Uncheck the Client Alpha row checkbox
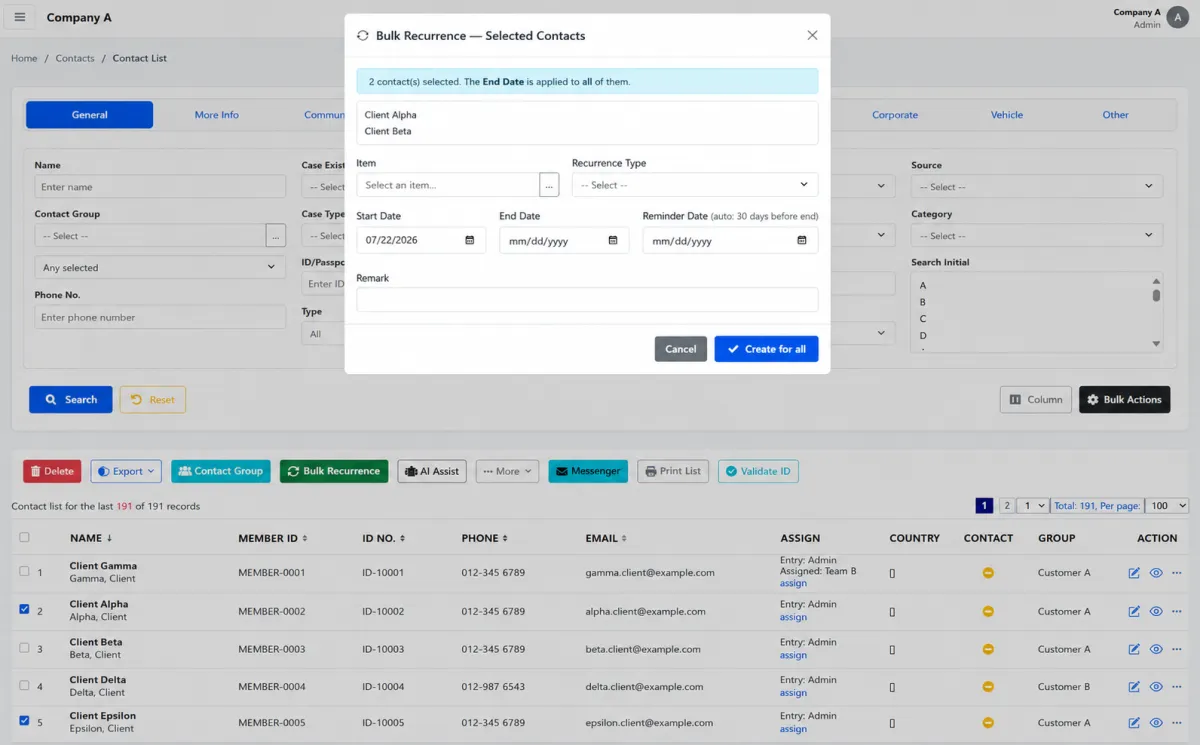The width and height of the screenshot is (1200, 745). pos(24,609)
